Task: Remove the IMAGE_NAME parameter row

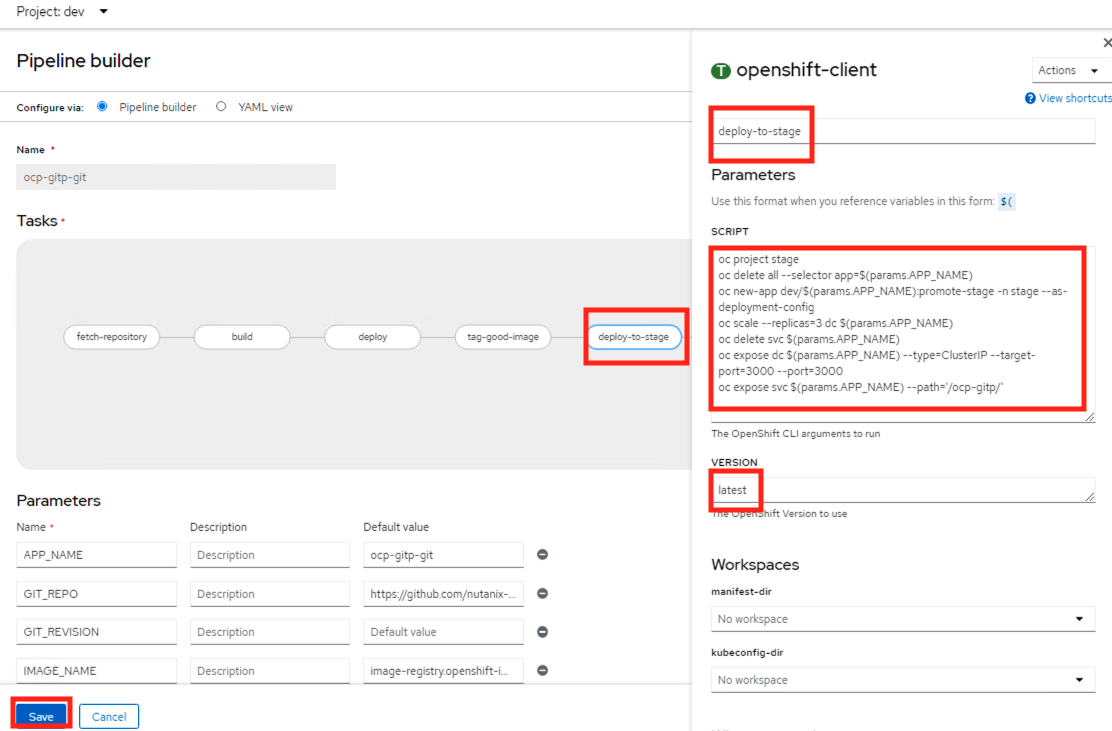Action: coord(543,671)
